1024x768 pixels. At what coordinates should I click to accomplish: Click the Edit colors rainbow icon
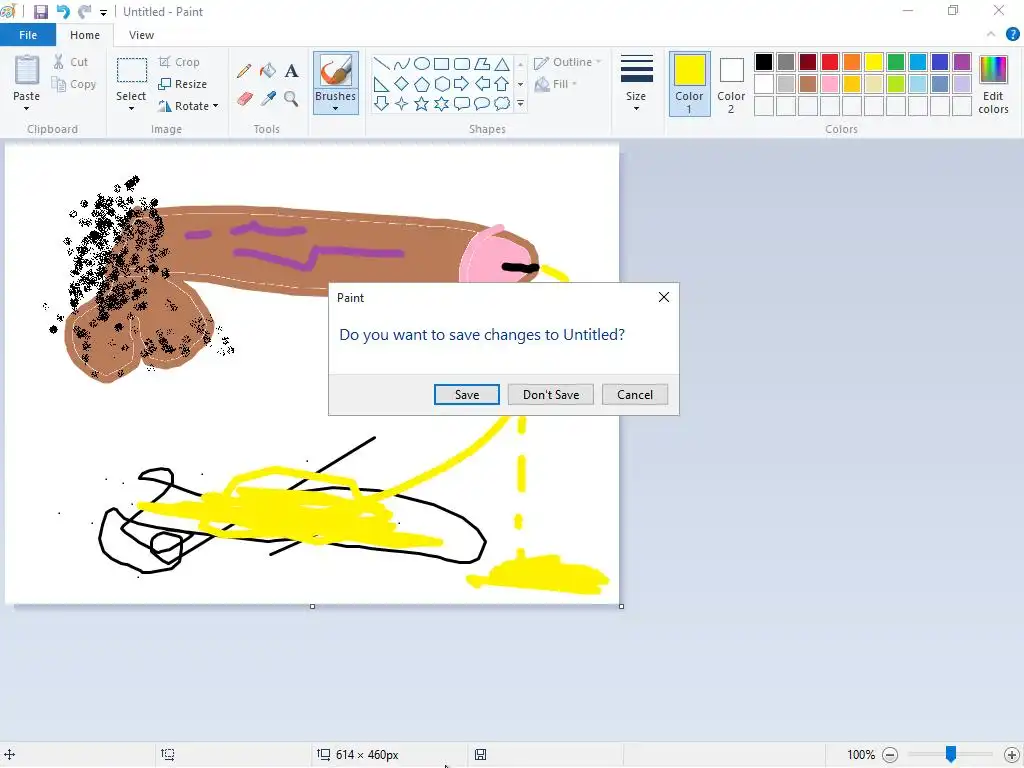tap(993, 69)
